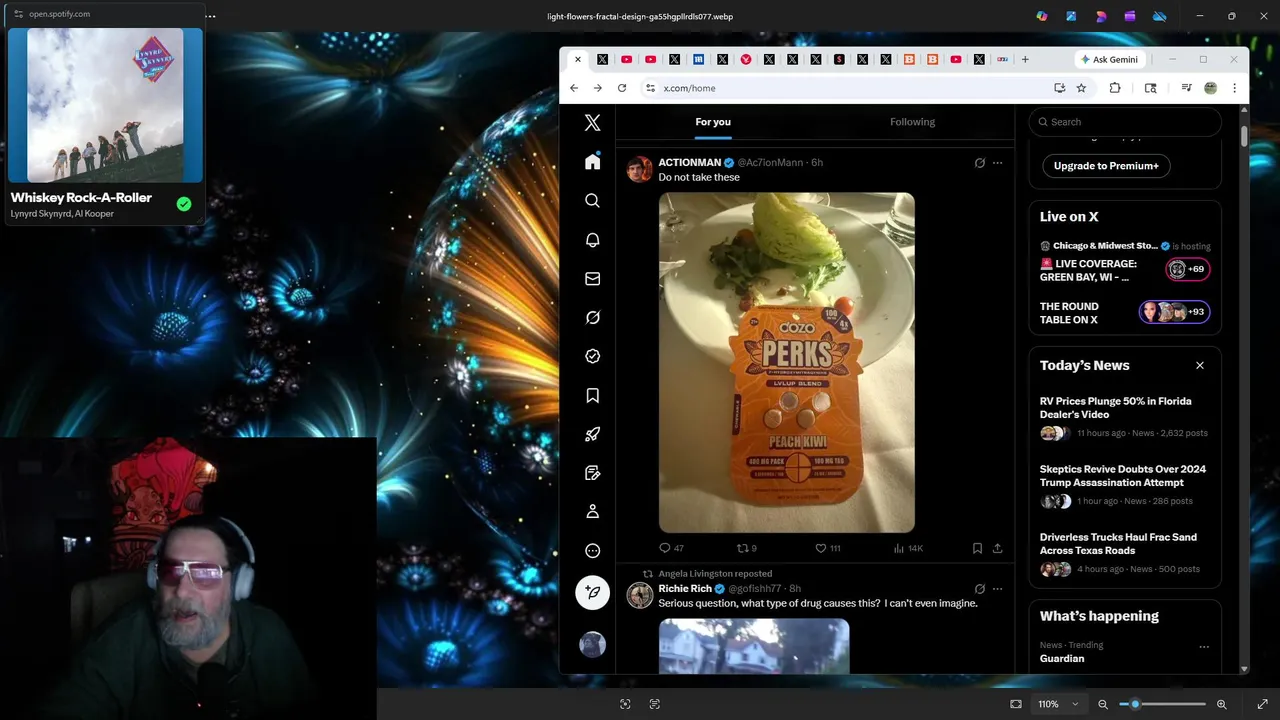Open Chrome profile avatar in toolbar
The width and height of the screenshot is (1280, 720).
point(1210,88)
